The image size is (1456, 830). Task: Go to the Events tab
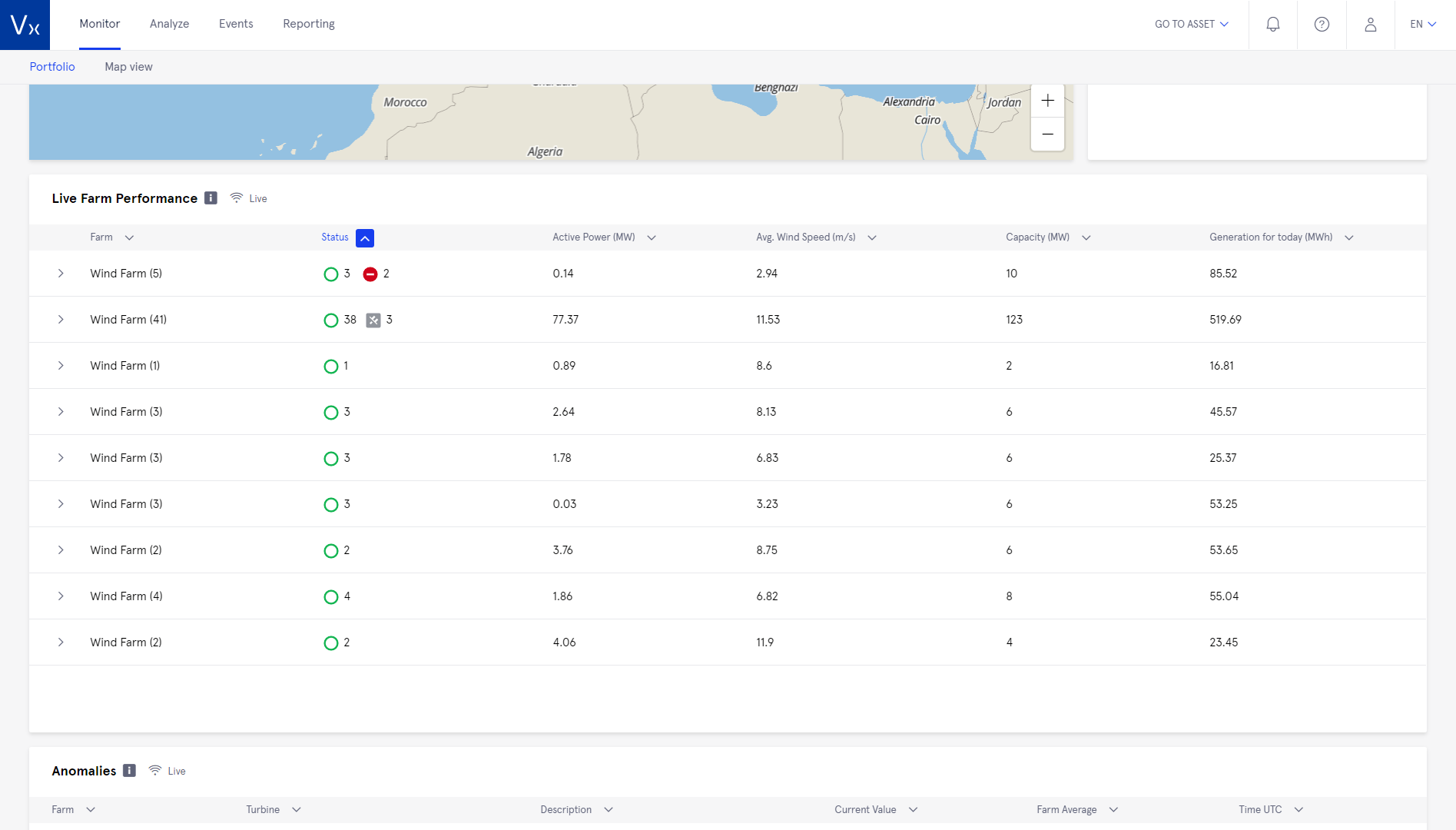pyautogui.click(x=236, y=24)
